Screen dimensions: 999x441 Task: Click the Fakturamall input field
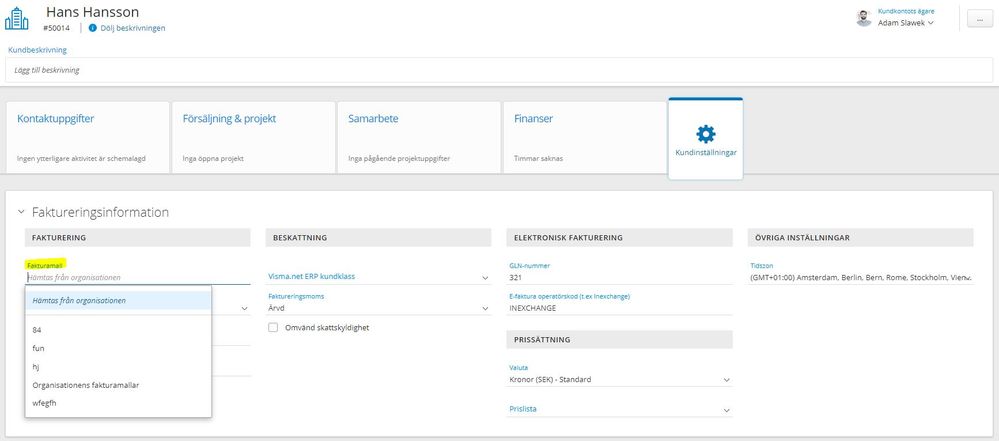[x=138, y=277]
